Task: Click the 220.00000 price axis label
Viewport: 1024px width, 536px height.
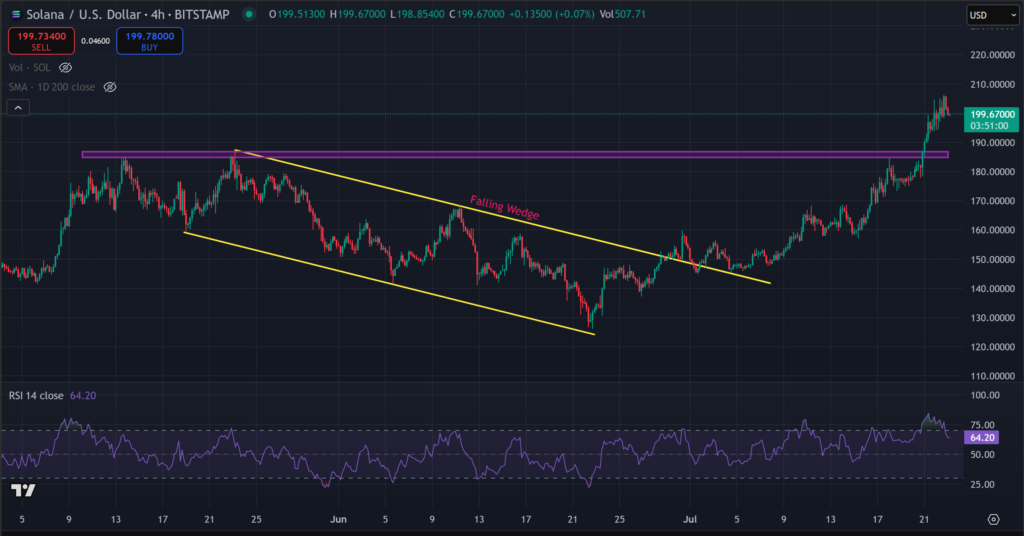Action: (x=993, y=55)
